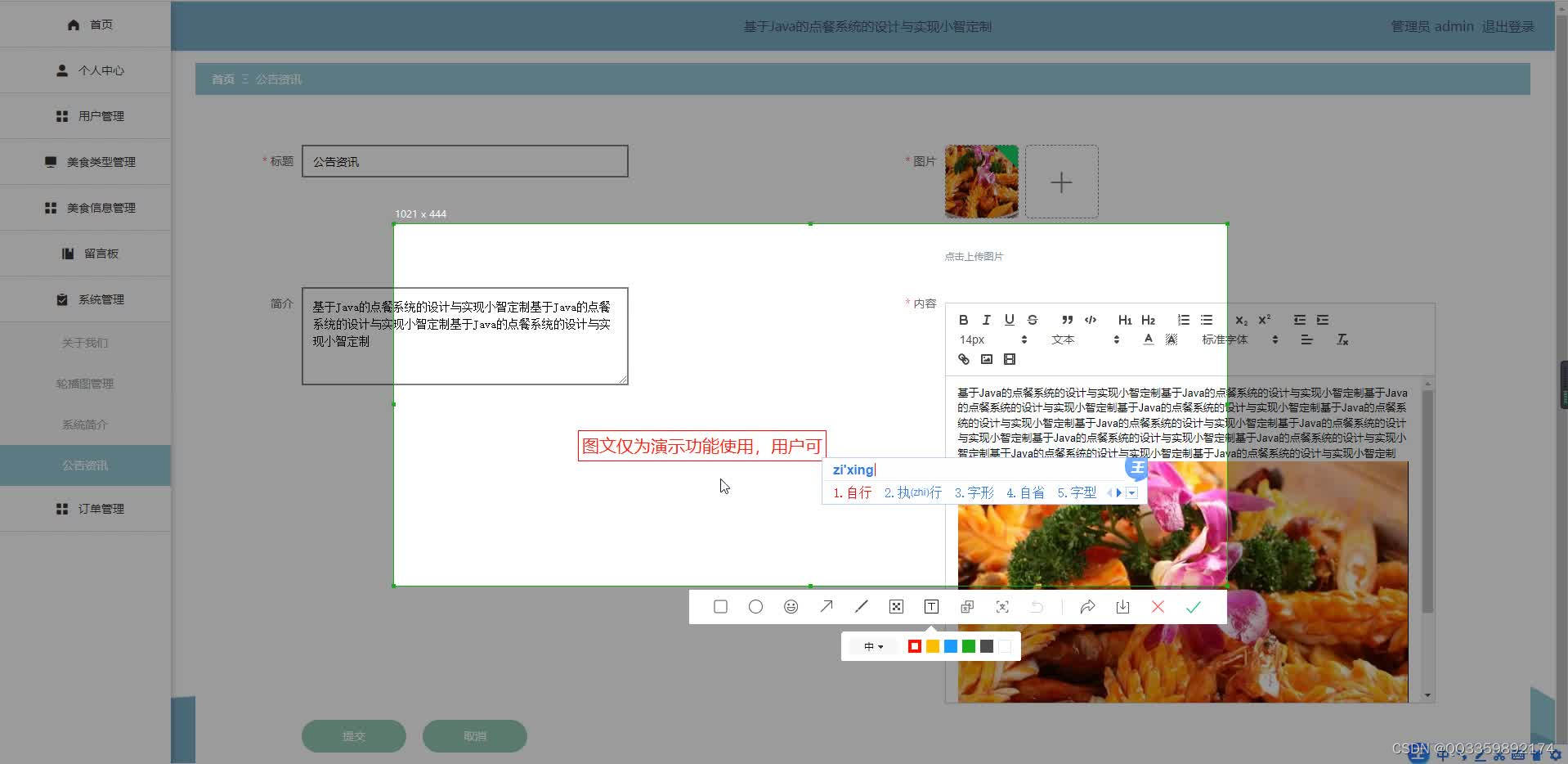
Task: Click the 提交 submit button
Action: pyautogui.click(x=354, y=736)
